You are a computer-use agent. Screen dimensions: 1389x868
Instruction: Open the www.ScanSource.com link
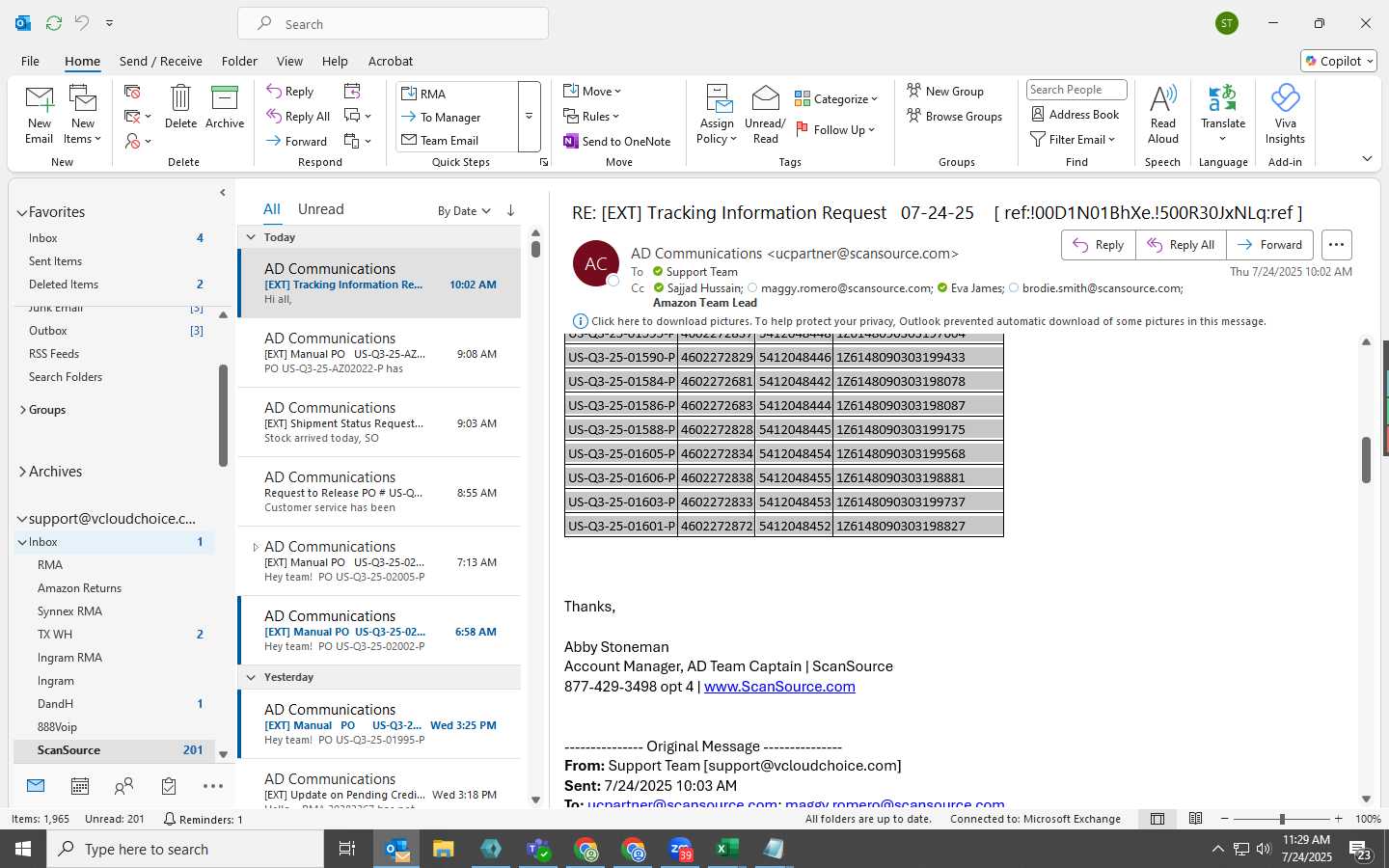779,687
